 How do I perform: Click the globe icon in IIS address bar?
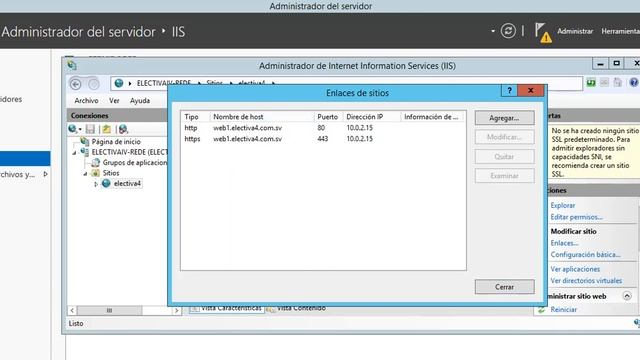119,83
